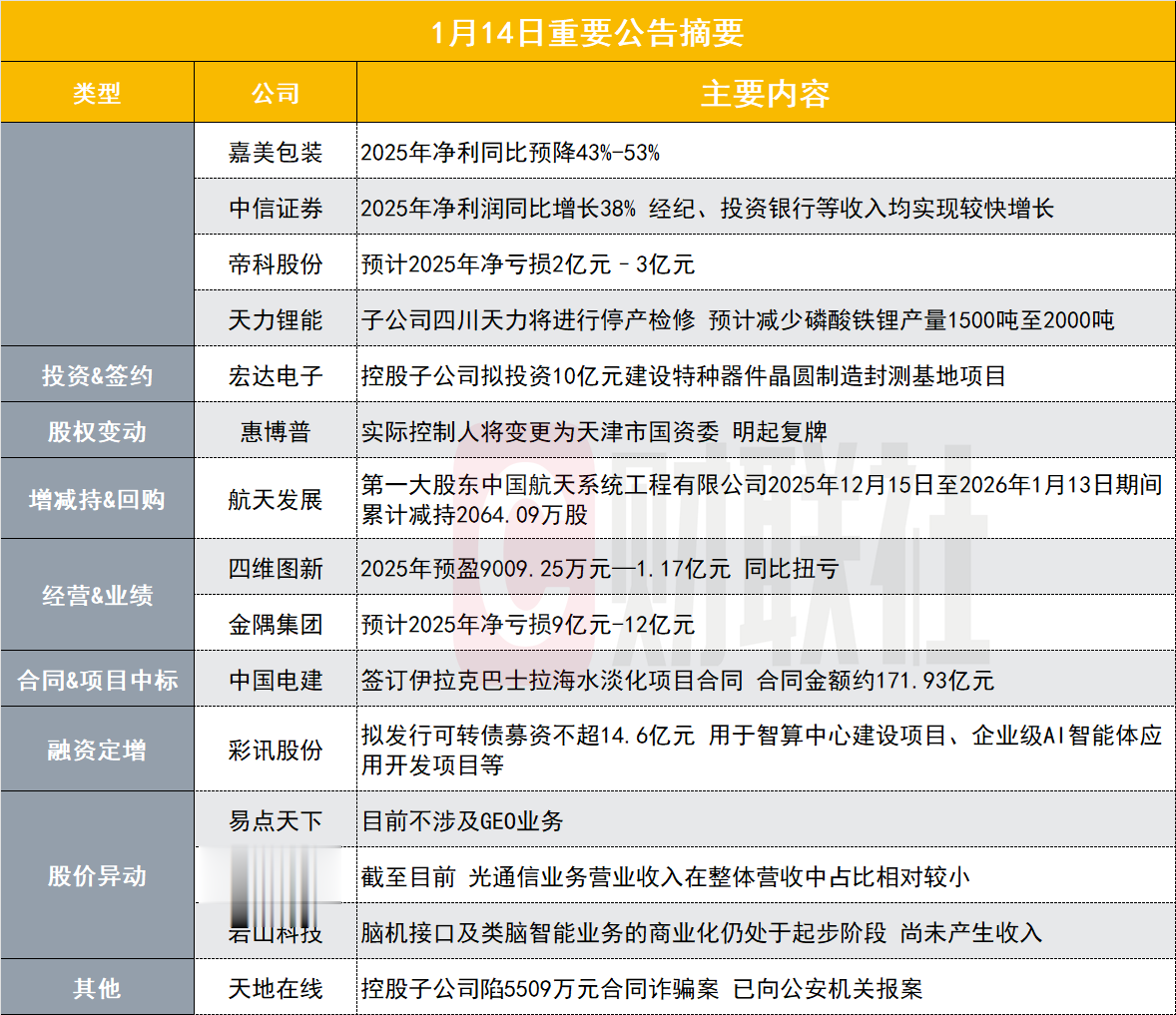Image resolution: width=1176 pixels, height=1015 pixels.
Task: Click the company cell '帝科股份'
Action: tap(276, 263)
